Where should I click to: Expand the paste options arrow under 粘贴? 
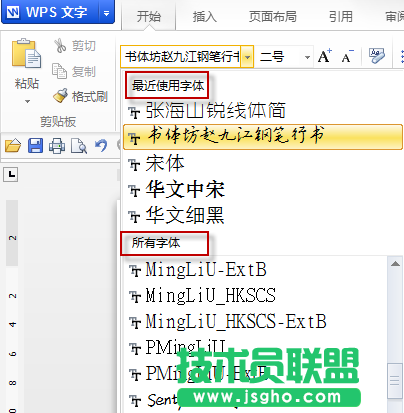[27, 101]
